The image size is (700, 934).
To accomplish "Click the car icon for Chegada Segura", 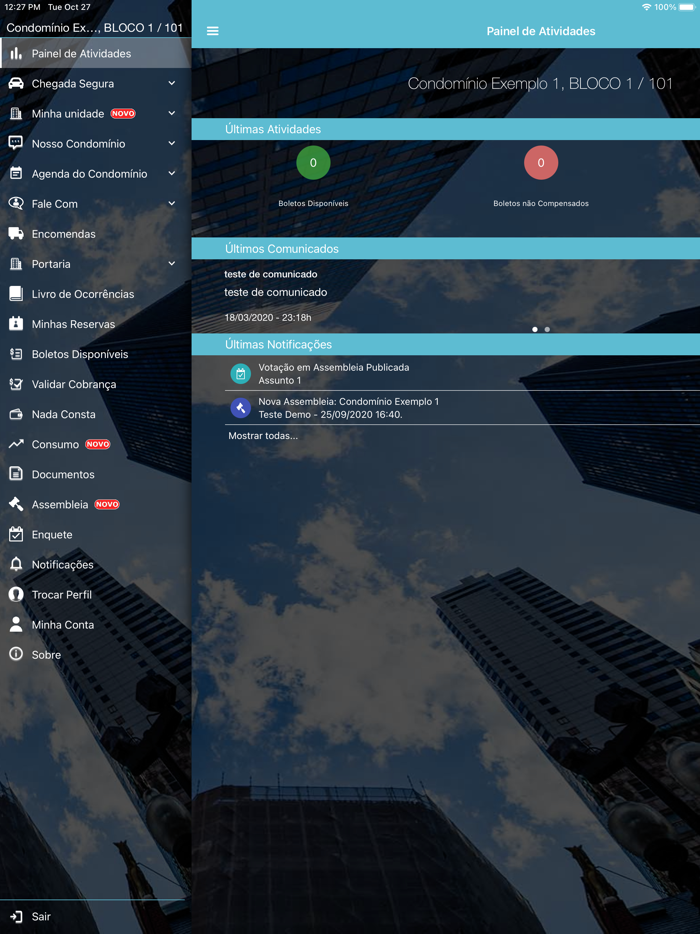I will coord(16,83).
